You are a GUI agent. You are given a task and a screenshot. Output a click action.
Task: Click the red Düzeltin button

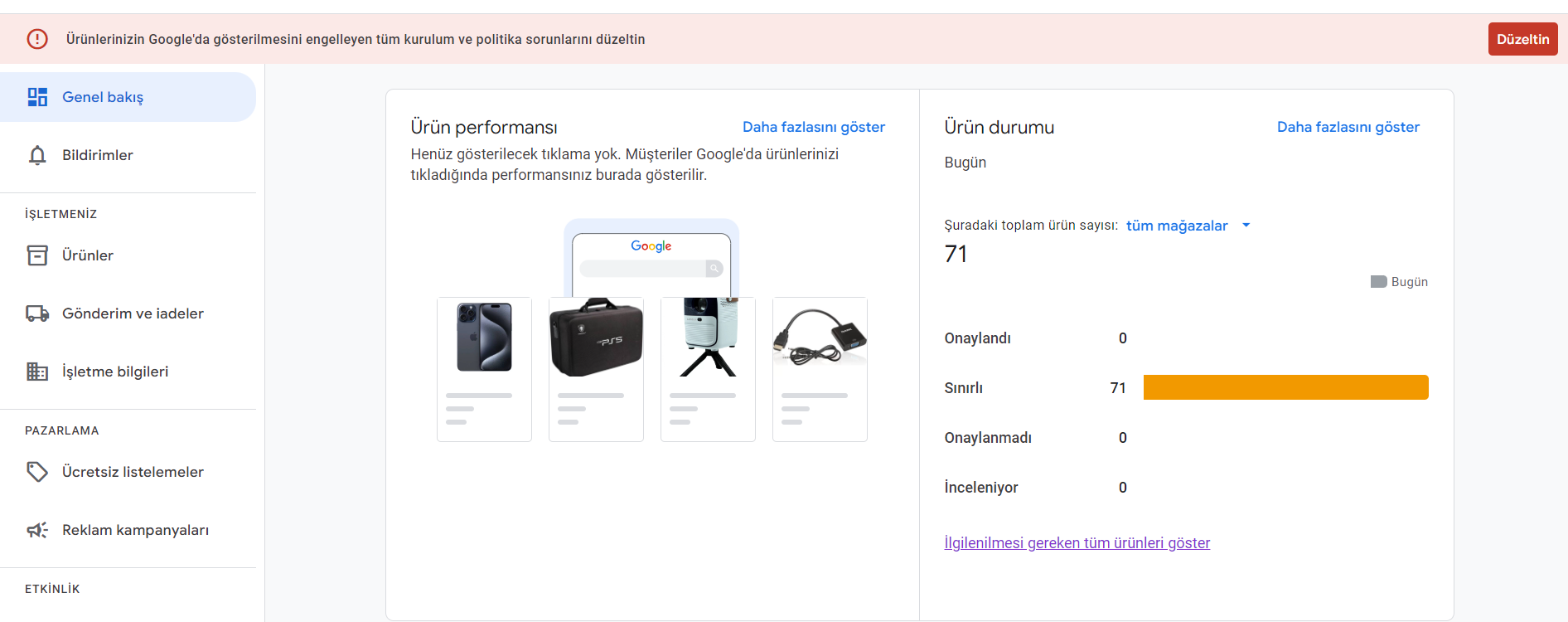[1522, 39]
